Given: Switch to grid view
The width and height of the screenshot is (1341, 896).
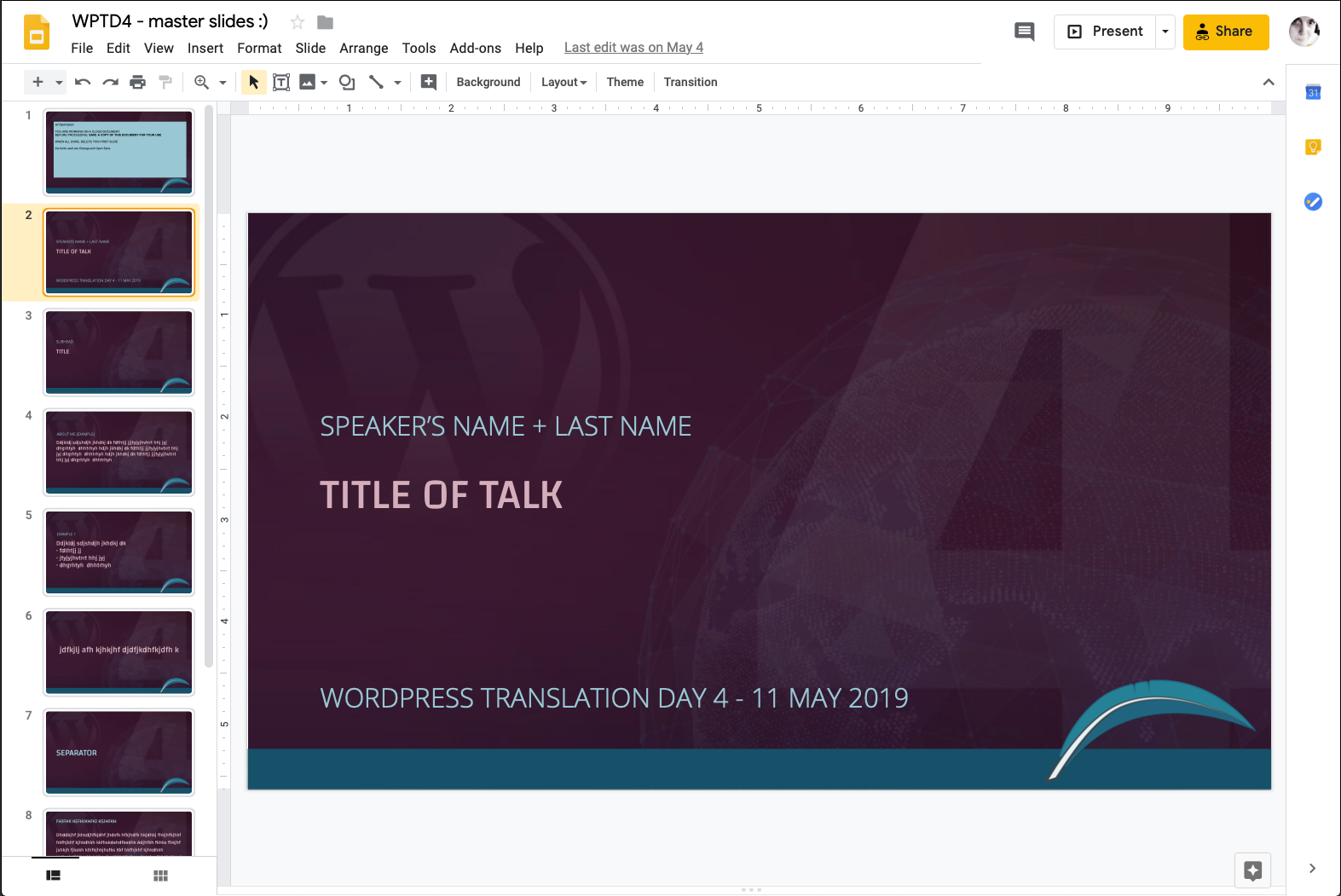Looking at the screenshot, I should coord(160,876).
